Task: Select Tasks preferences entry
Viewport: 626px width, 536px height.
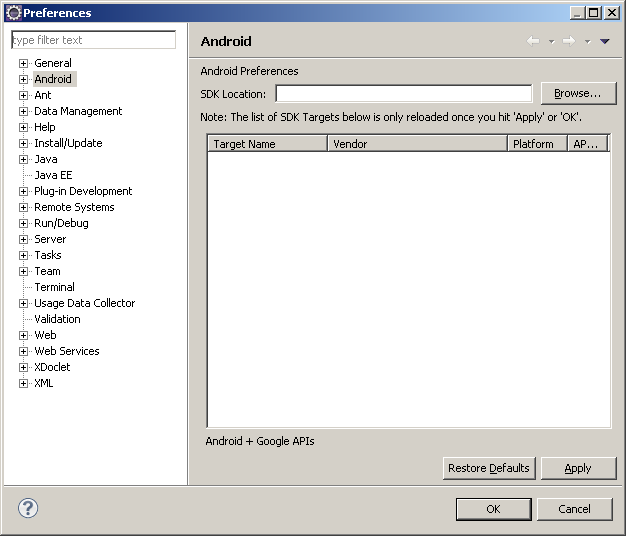Action: [x=48, y=255]
